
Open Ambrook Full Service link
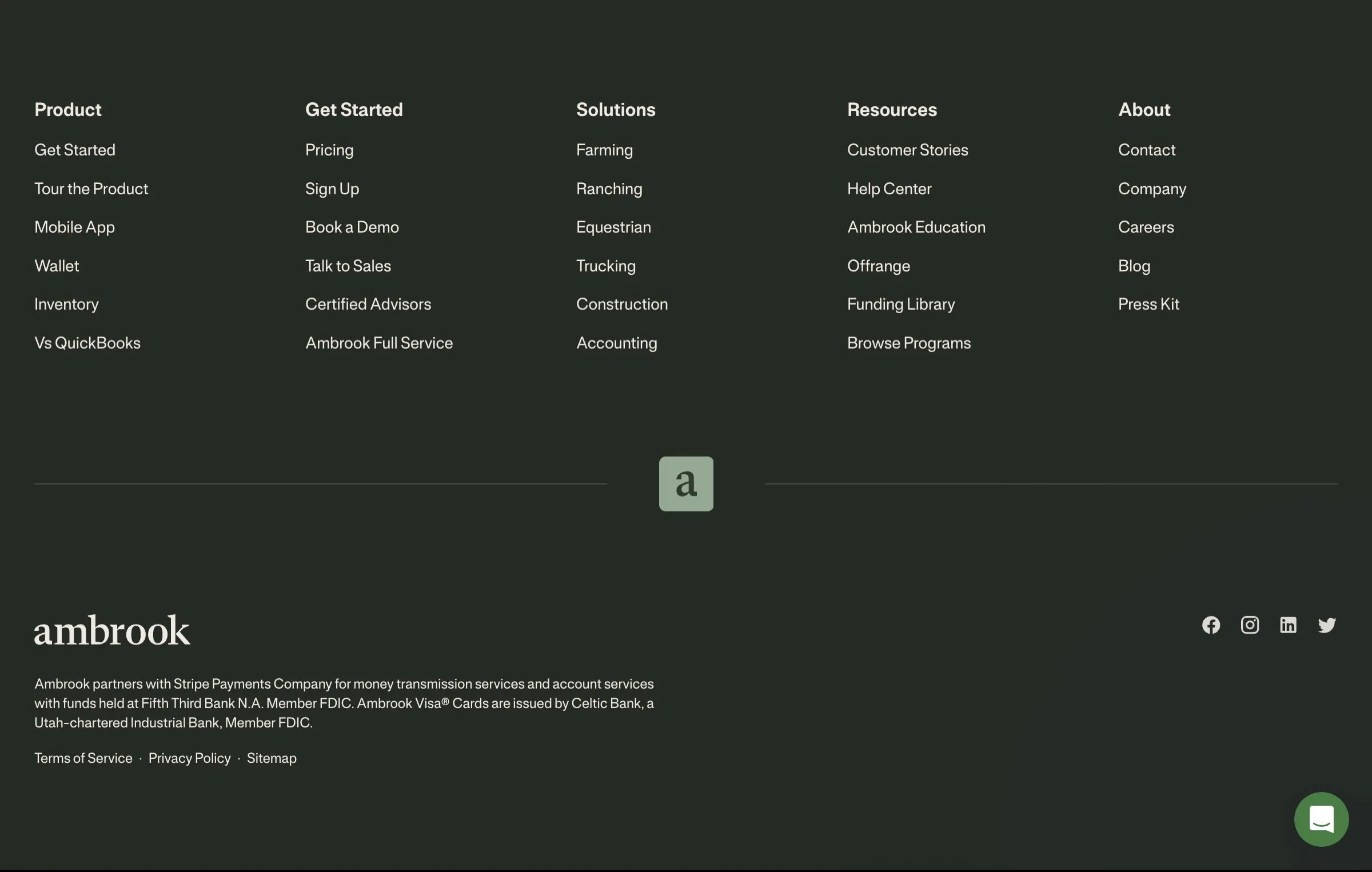click(x=379, y=343)
